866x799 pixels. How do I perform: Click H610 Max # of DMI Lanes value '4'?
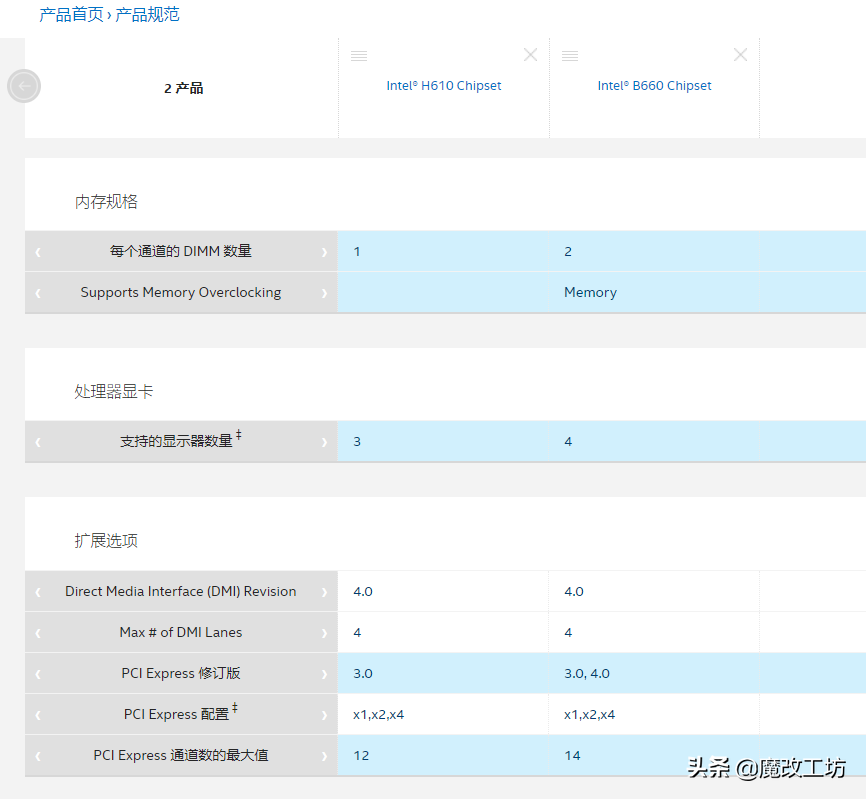point(357,632)
